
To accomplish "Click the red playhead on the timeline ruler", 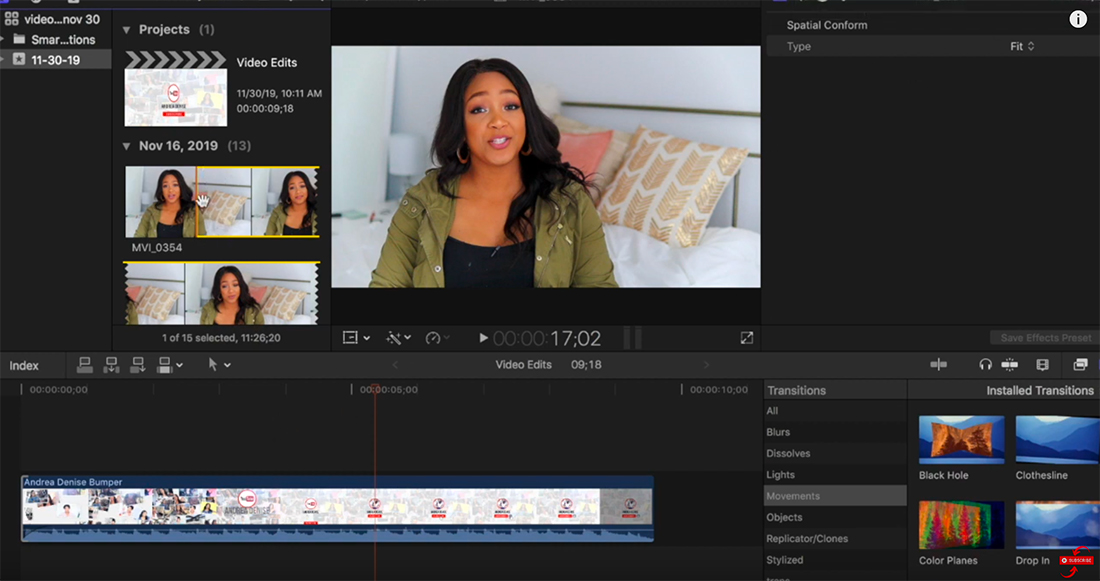I will 377,390.
